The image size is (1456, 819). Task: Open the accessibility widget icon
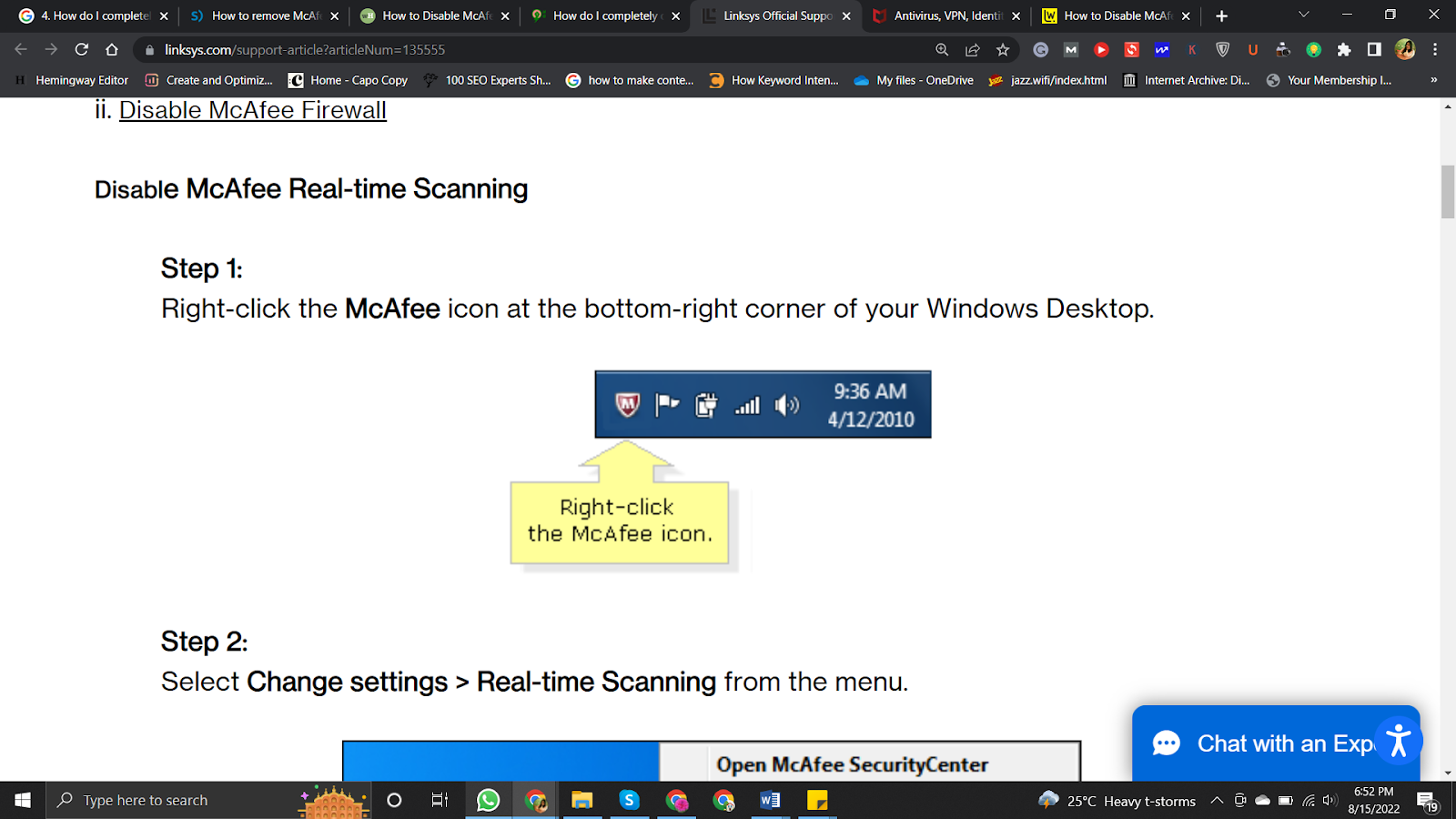pos(1399,741)
